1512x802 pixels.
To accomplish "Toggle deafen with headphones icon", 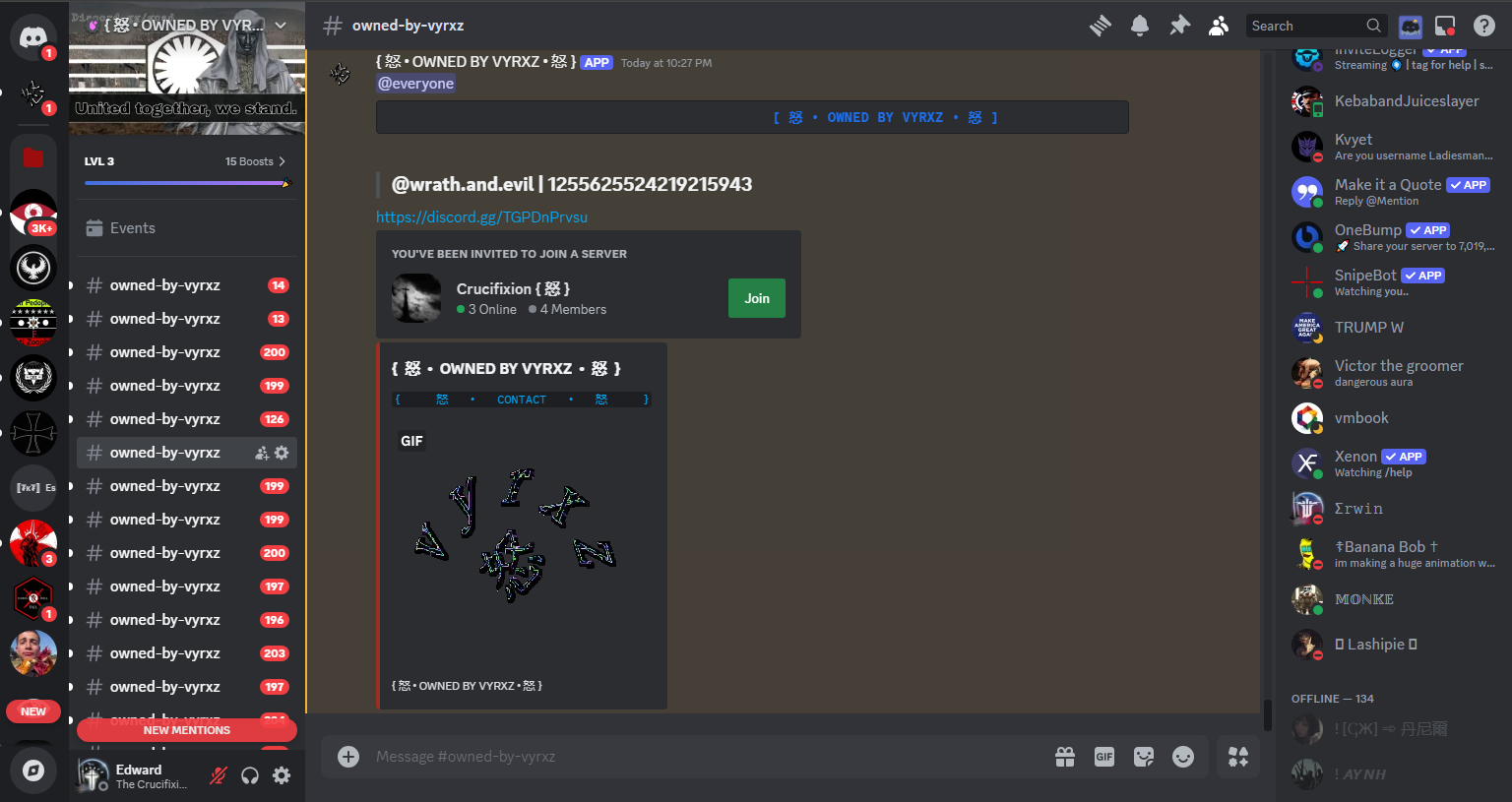I will click(x=250, y=775).
